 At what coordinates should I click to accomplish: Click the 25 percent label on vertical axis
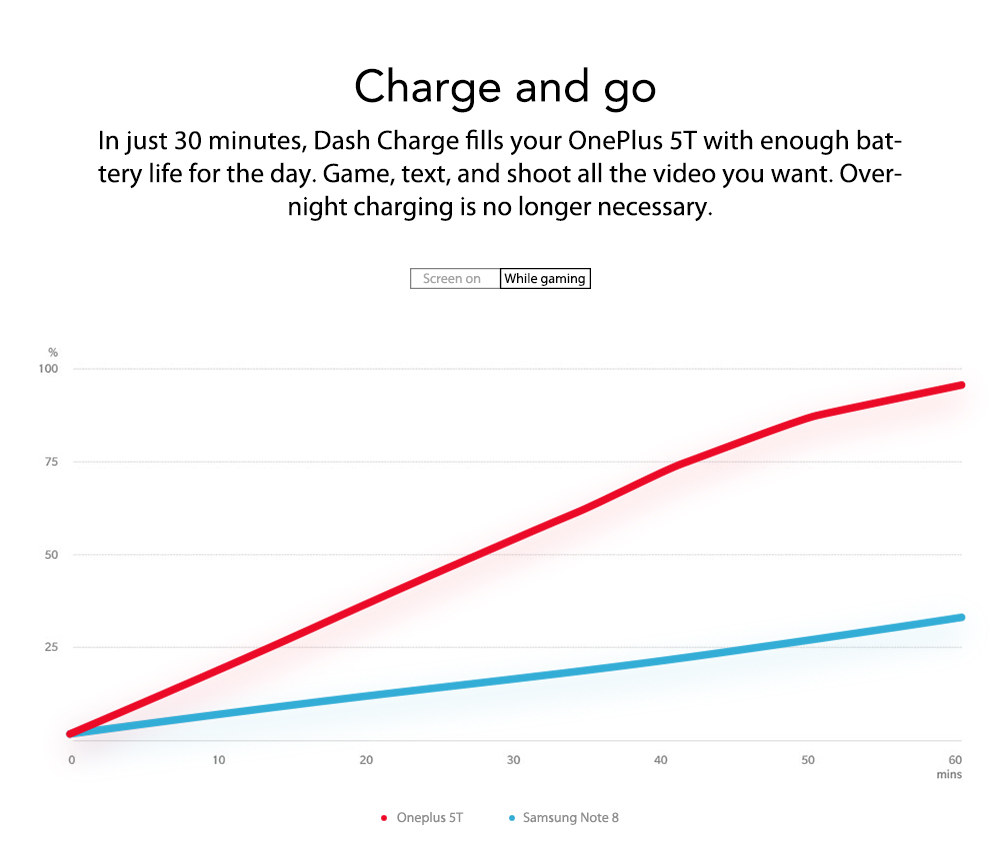52,647
